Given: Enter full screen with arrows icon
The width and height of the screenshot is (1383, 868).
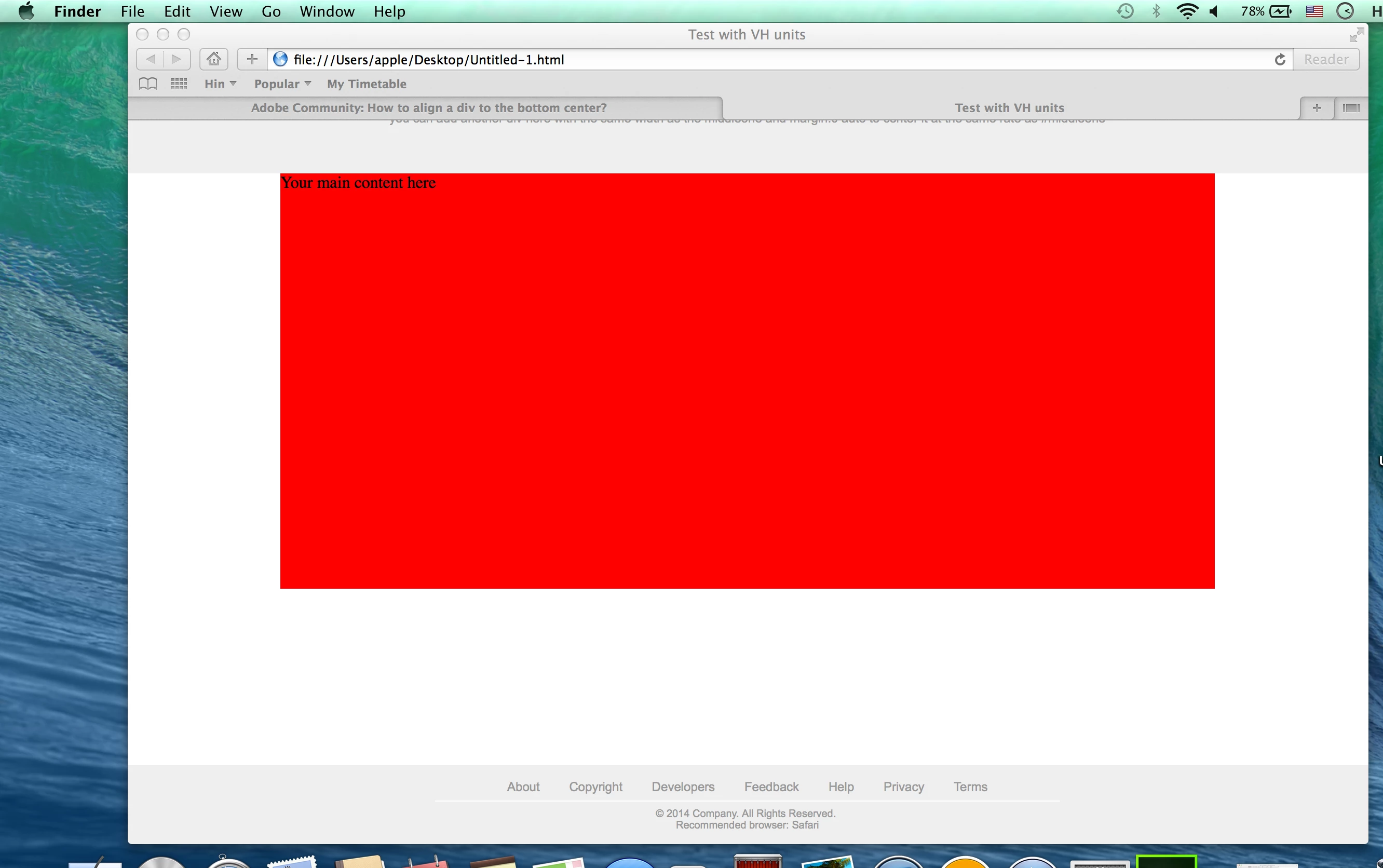Looking at the screenshot, I should point(1356,35).
